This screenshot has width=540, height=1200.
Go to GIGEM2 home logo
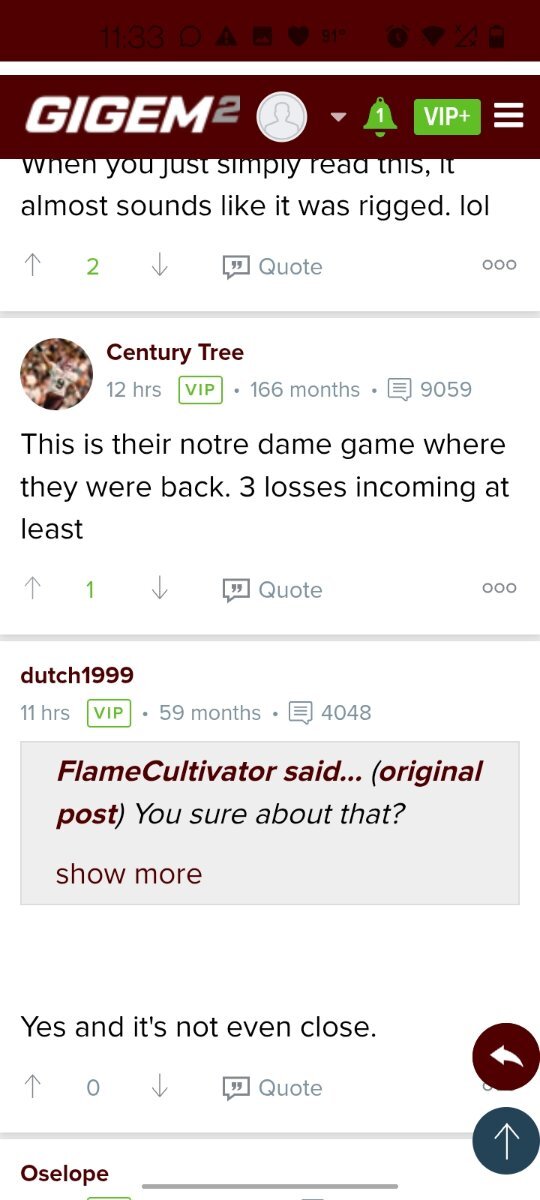[132, 116]
